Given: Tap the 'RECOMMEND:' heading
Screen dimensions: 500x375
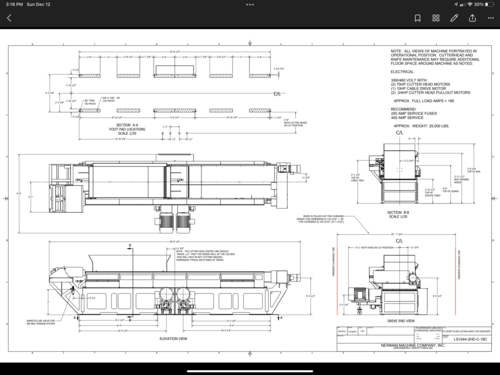Looking at the screenshot, I should [403, 109].
